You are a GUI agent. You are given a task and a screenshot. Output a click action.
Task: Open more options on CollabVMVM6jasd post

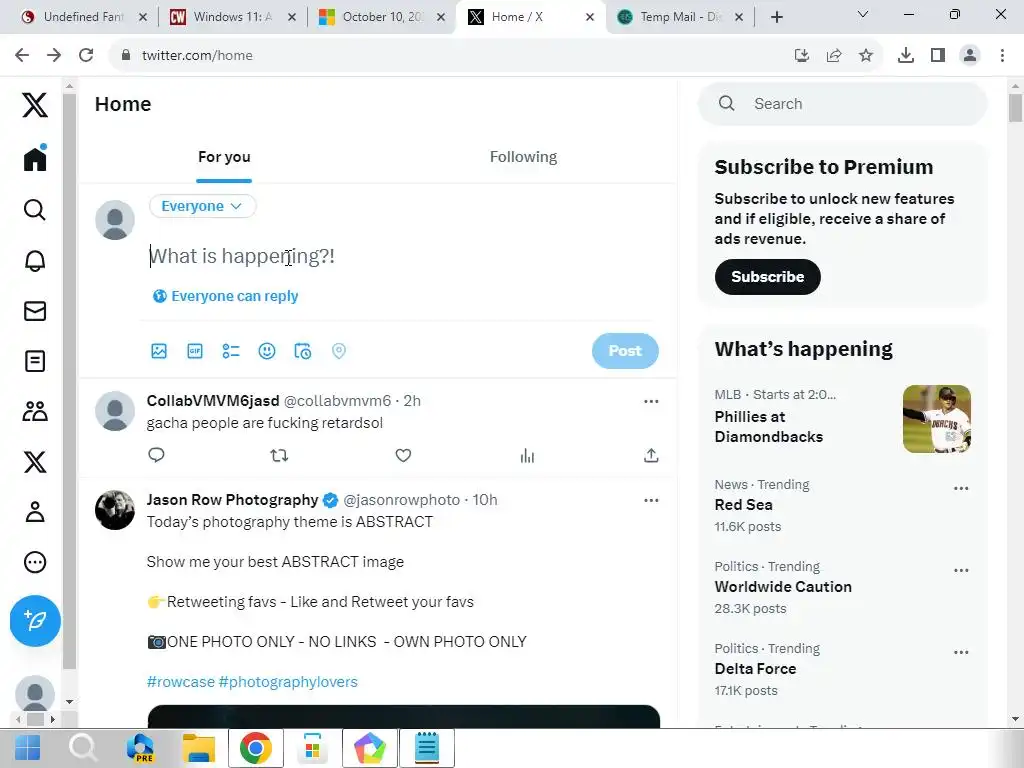click(650, 401)
